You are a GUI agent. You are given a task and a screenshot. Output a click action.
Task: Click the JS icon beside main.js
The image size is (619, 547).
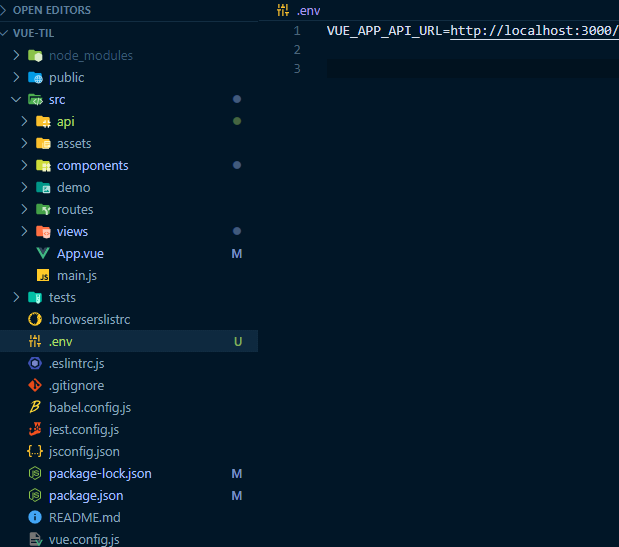43,275
